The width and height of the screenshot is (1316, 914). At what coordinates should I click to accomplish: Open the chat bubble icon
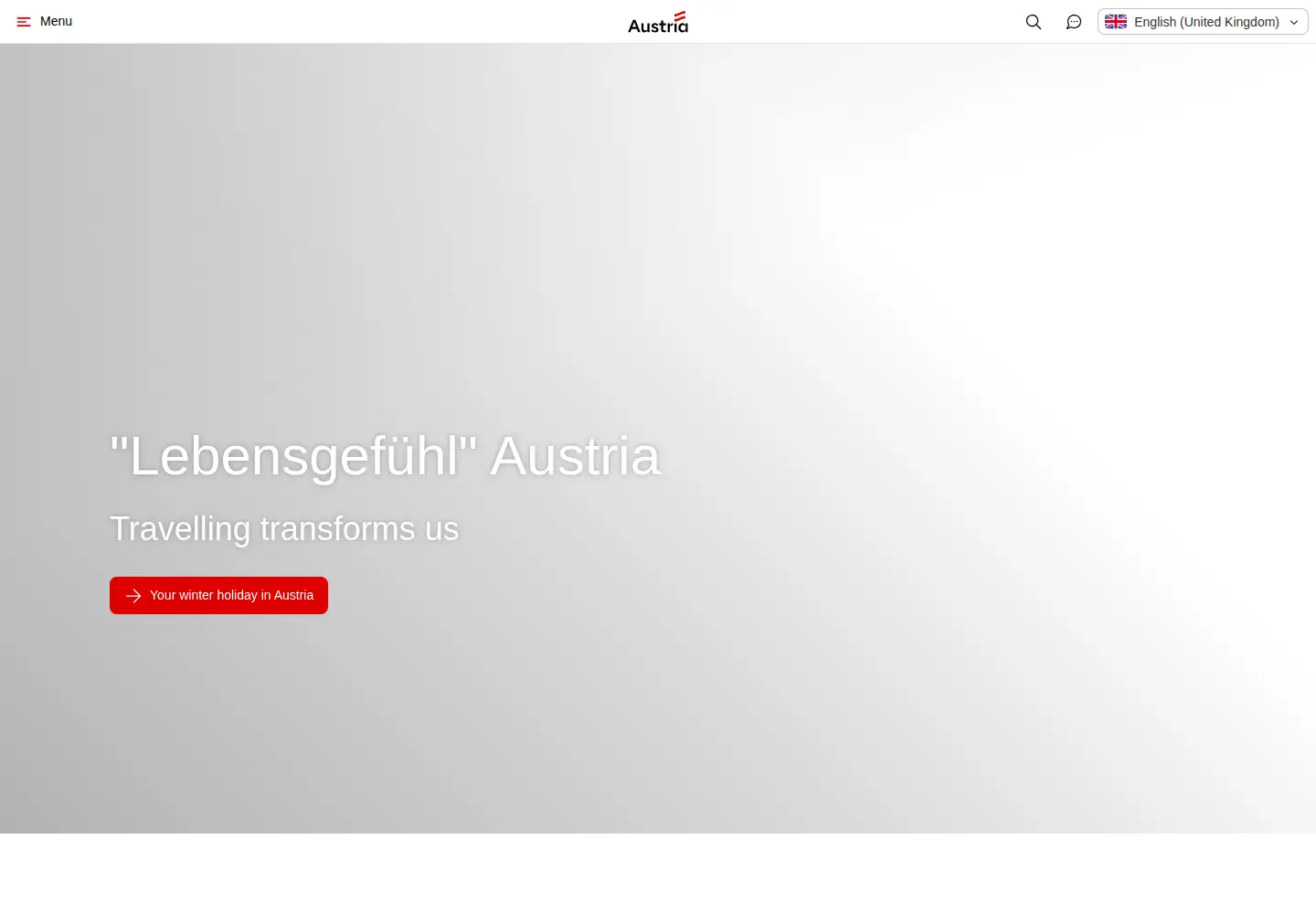[1074, 22]
